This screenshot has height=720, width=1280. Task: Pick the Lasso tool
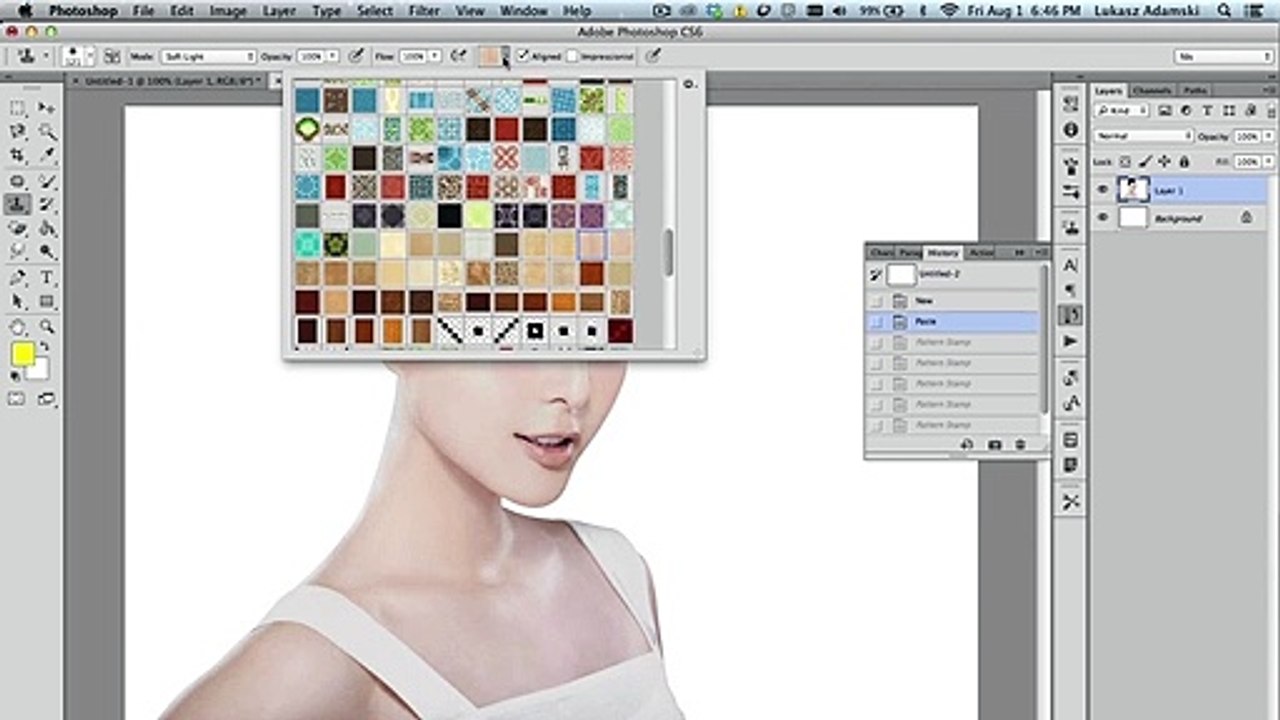[18, 132]
